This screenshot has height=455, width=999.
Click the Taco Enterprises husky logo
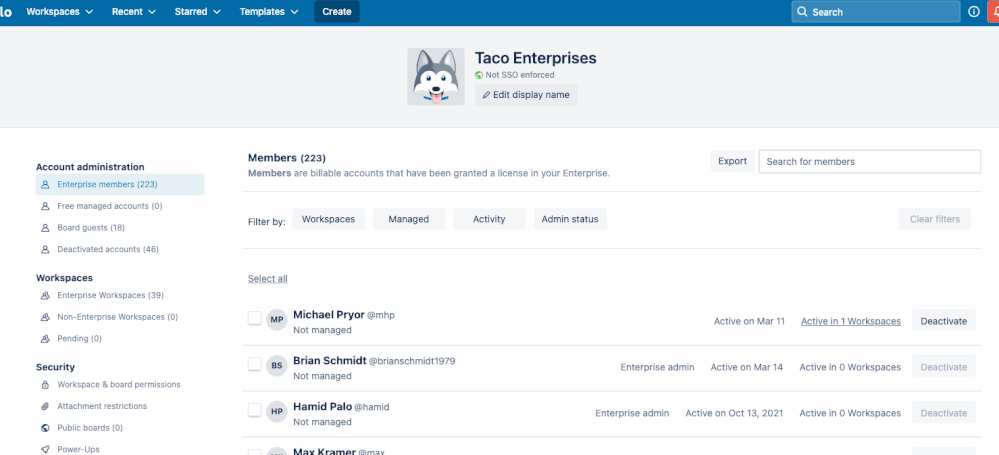[436, 76]
